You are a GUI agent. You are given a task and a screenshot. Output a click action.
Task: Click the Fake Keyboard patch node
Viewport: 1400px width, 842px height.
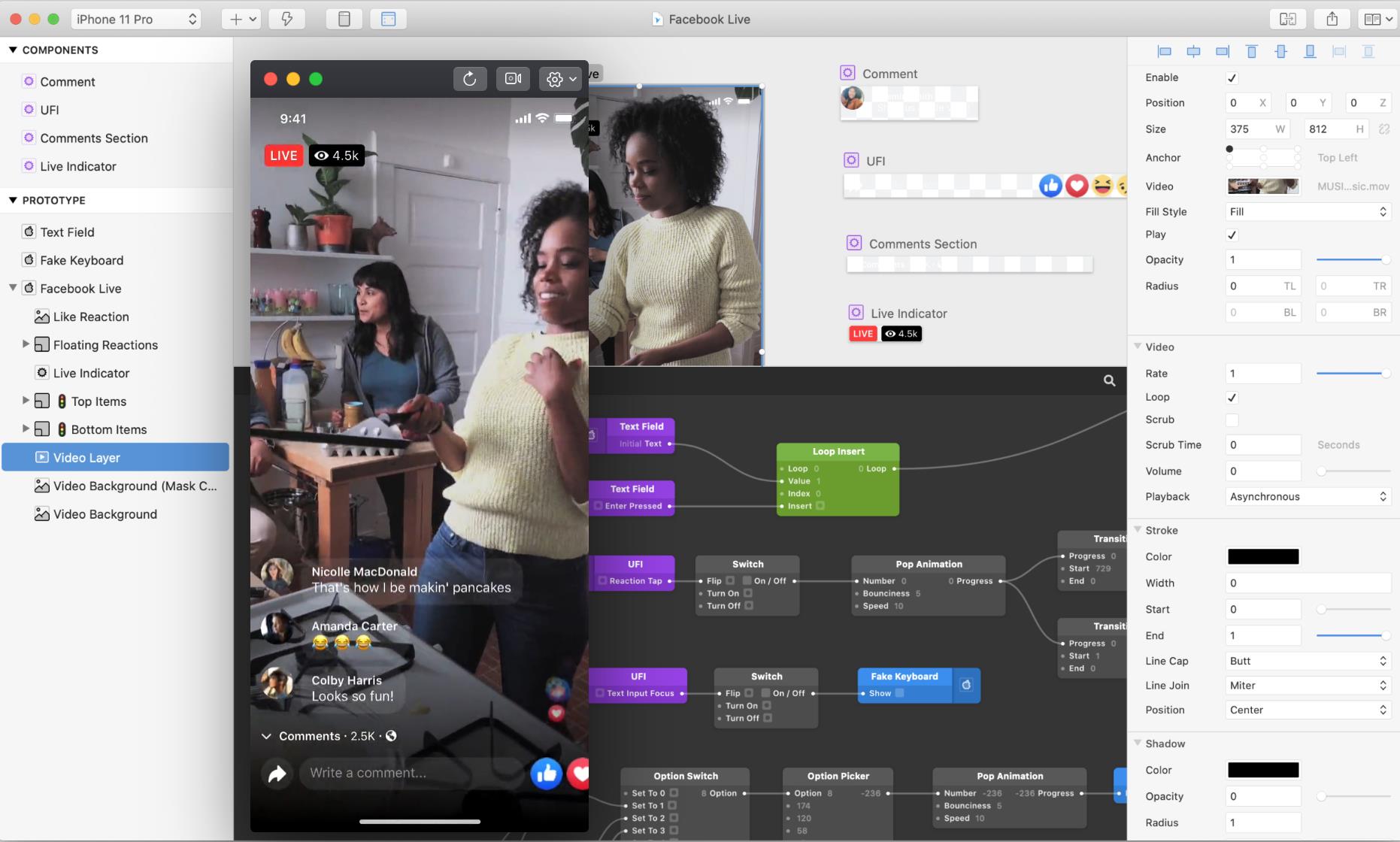tap(905, 677)
